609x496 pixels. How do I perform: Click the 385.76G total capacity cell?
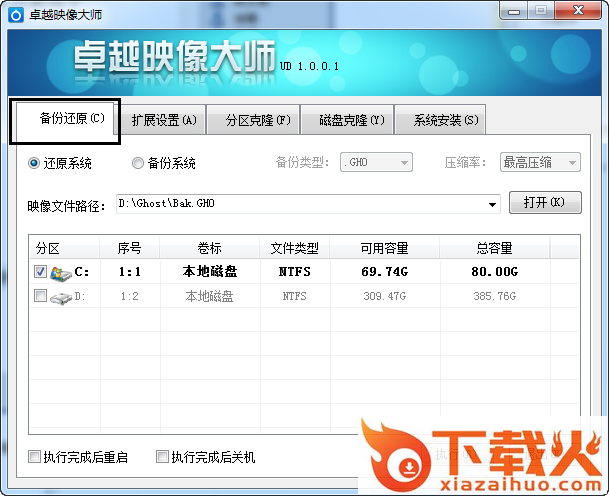click(494, 296)
